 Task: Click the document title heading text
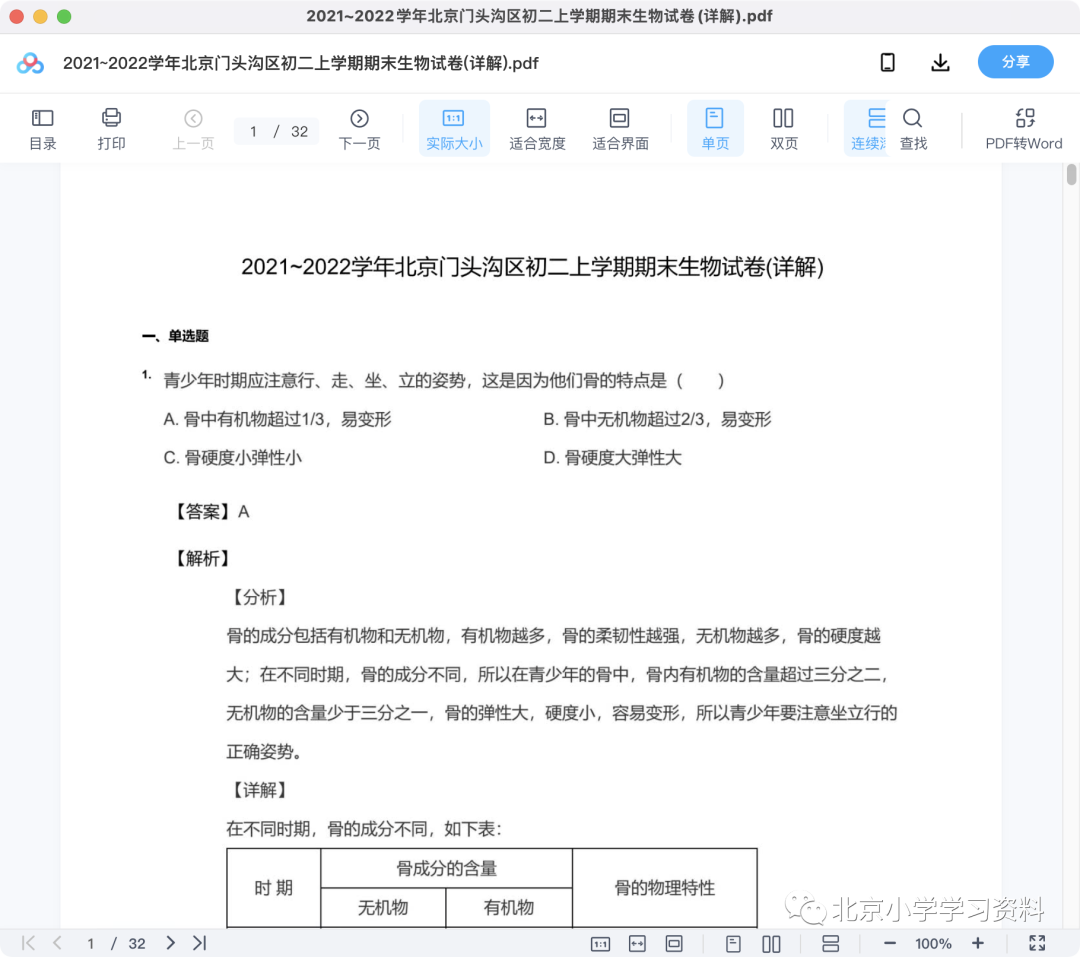(532, 267)
